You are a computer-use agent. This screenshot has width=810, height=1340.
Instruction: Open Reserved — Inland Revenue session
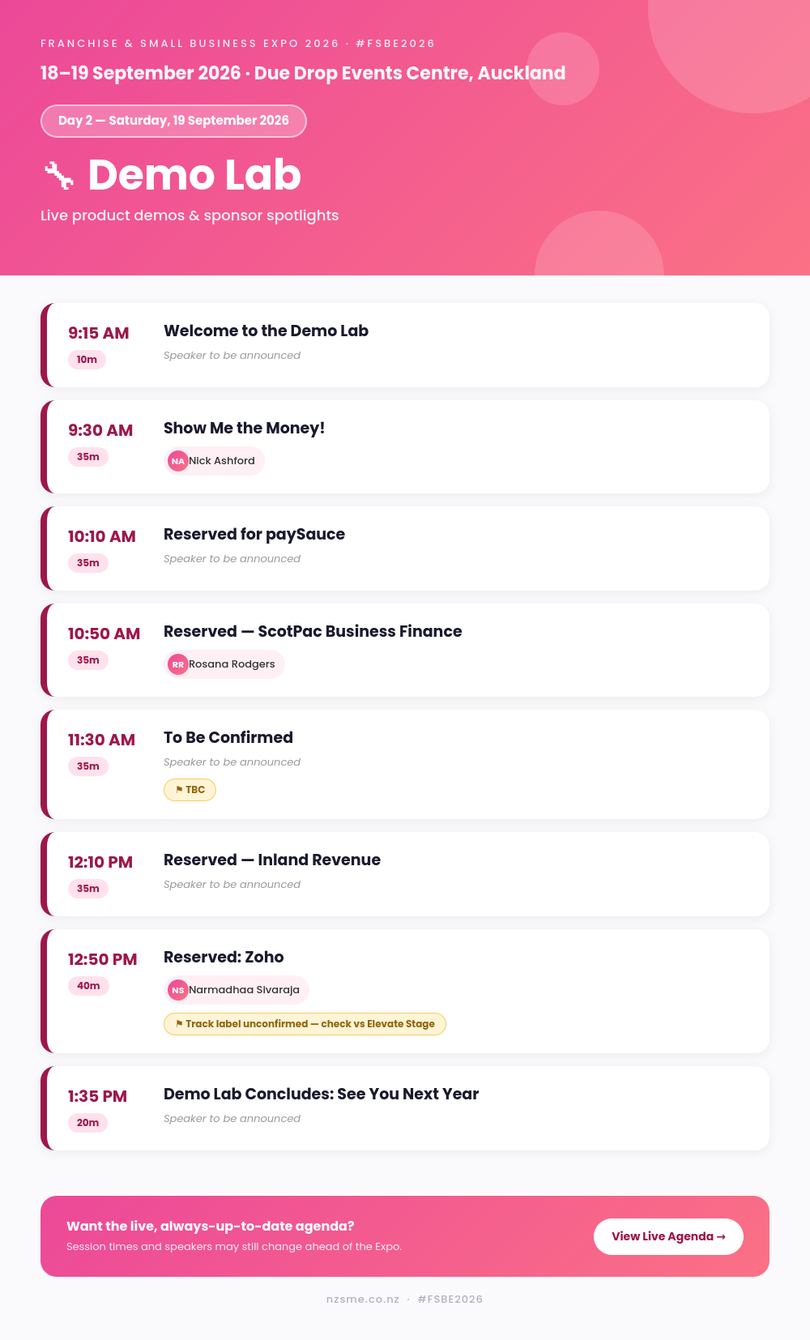[272, 860]
